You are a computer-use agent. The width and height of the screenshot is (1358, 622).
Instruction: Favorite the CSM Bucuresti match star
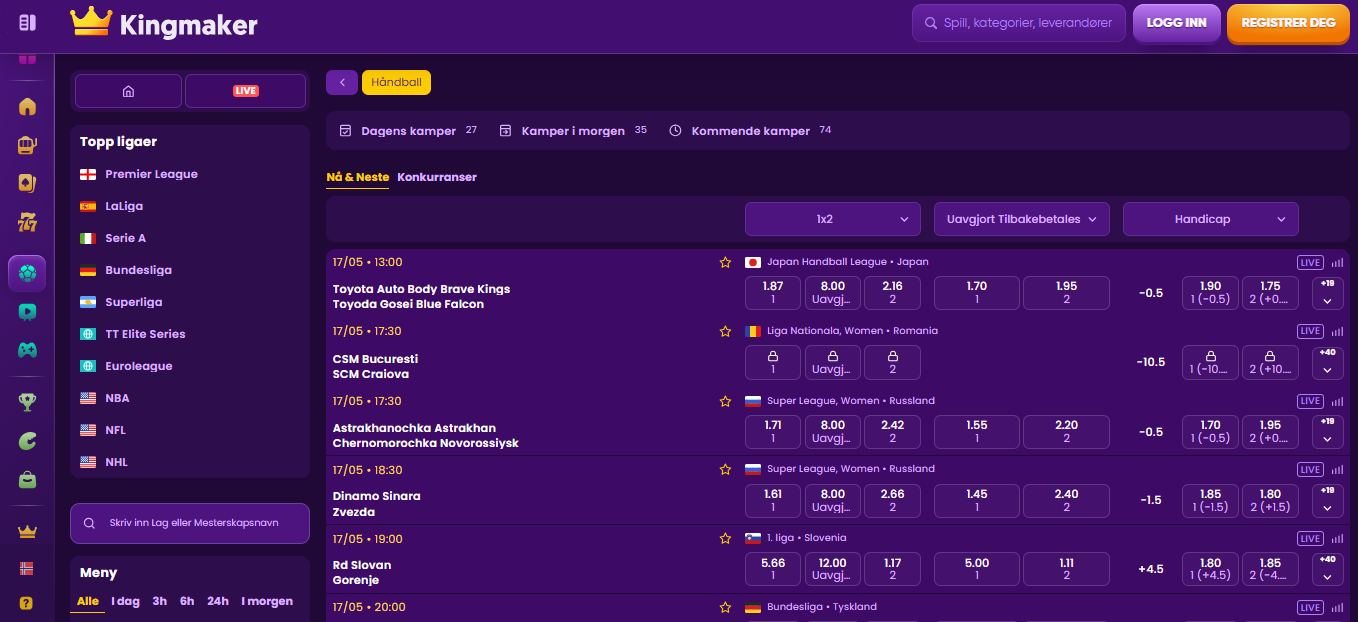(725, 331)
